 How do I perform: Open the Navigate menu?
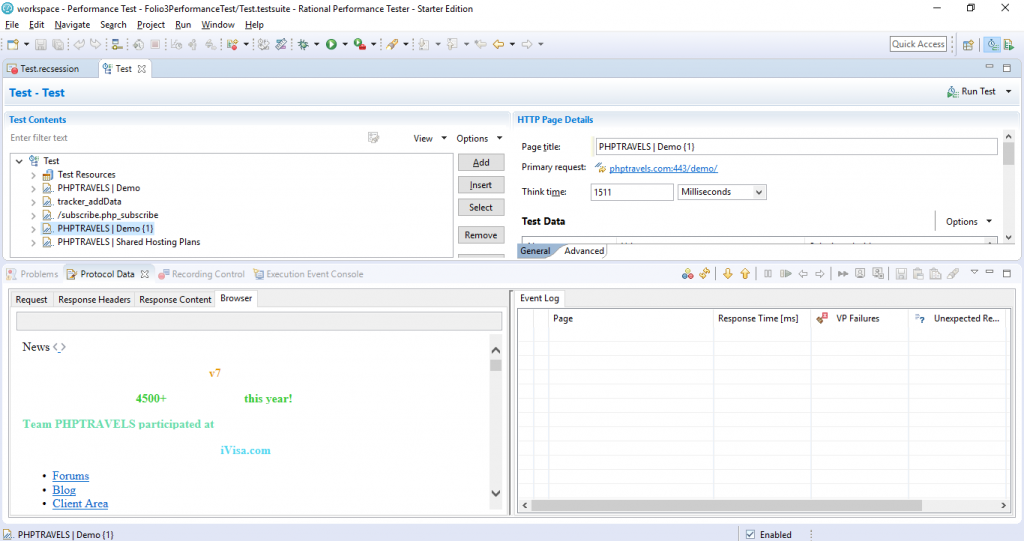pyautogui.click(x=72, y=25)
